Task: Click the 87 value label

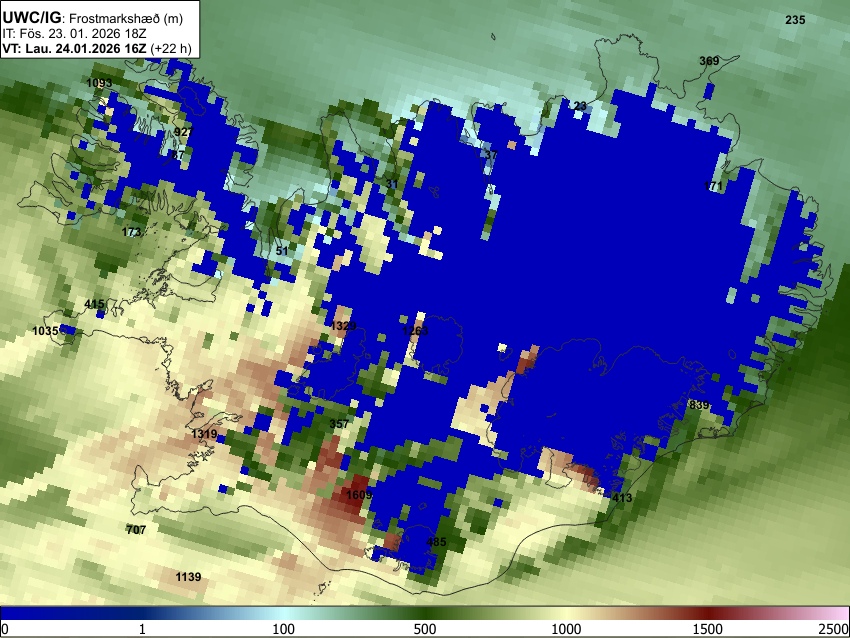Action: [178, 155]
